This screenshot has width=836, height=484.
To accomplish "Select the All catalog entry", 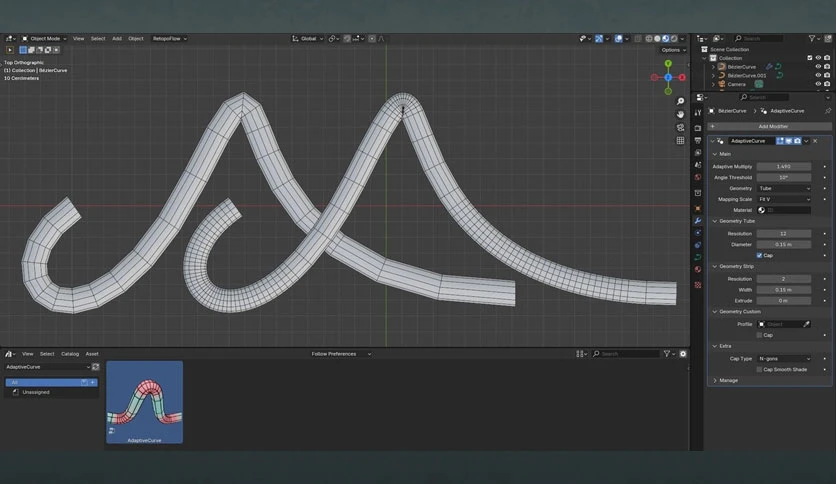I will tap(51, 382).
